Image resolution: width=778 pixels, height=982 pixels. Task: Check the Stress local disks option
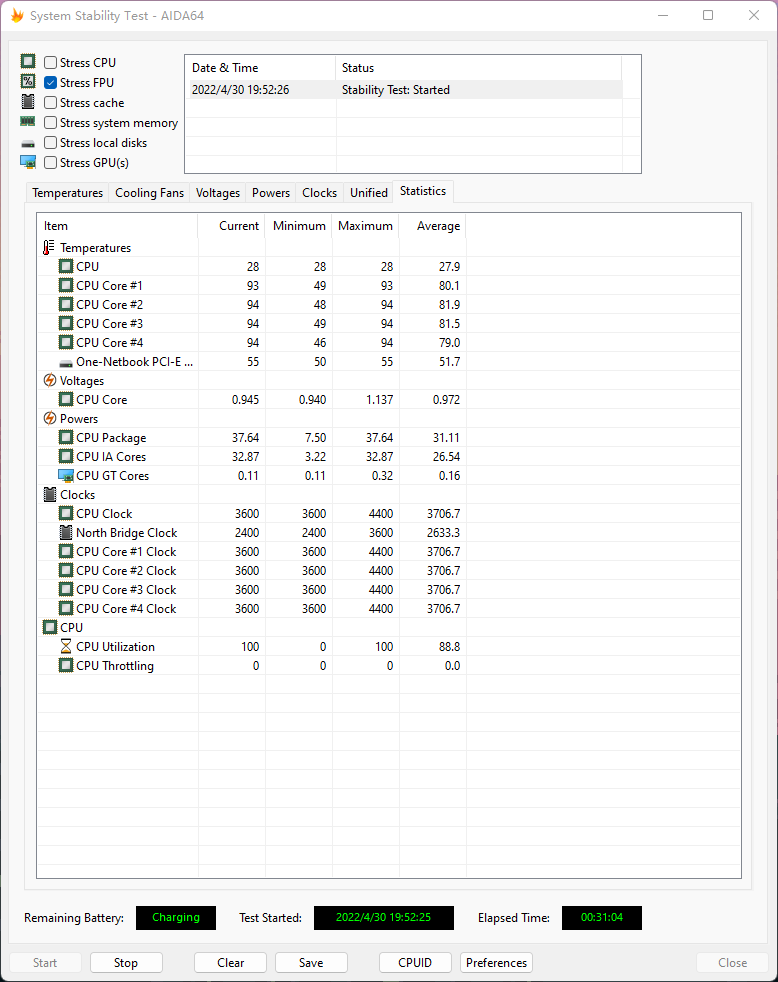coord(51,143)
